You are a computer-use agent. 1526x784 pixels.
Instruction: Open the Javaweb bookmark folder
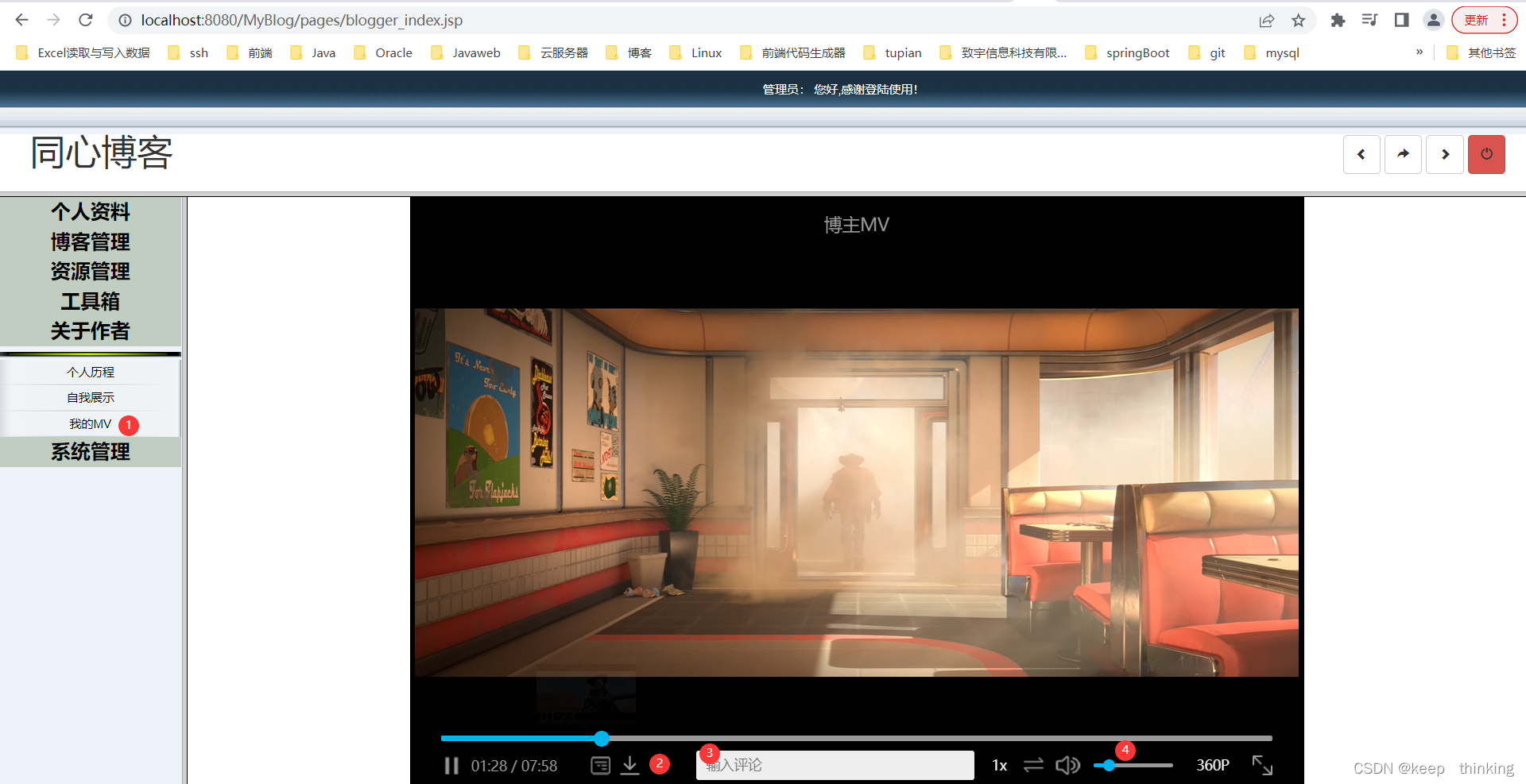tap(466, 52)
